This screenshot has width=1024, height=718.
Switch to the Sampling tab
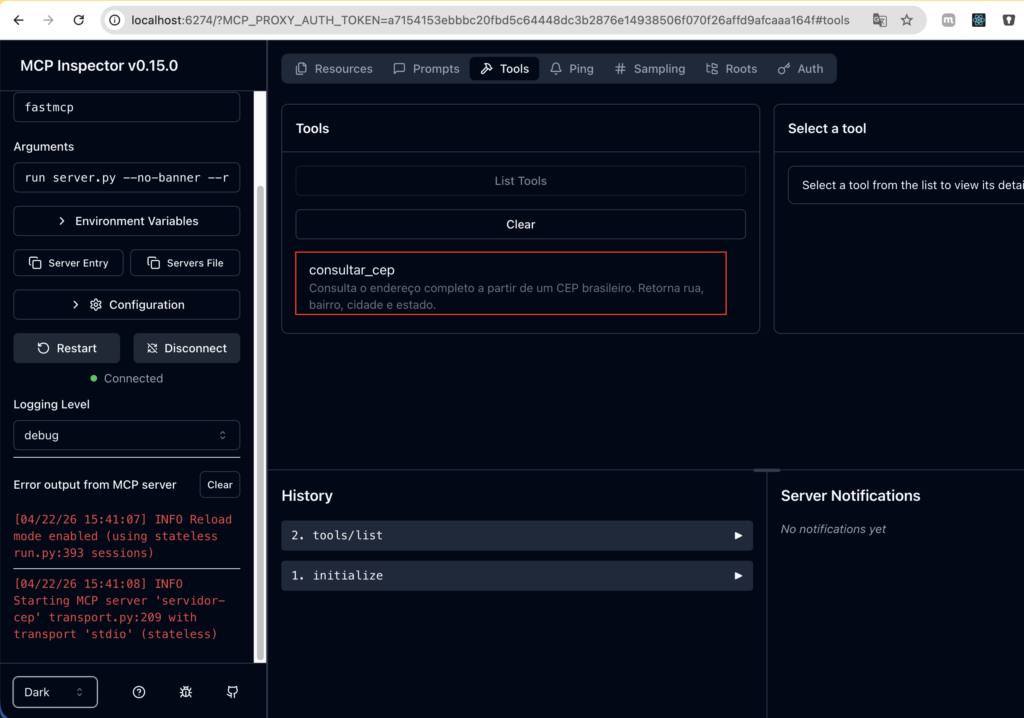click(649, 69)
